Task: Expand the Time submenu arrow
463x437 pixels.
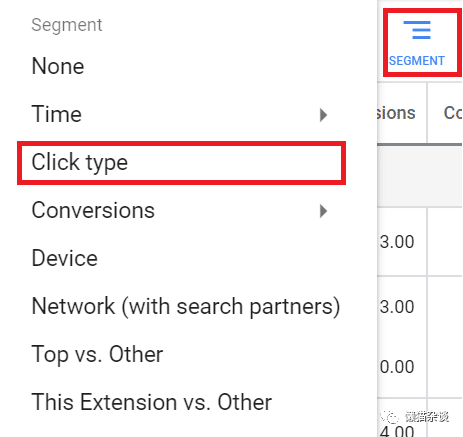Action: [x=323, y=115]
